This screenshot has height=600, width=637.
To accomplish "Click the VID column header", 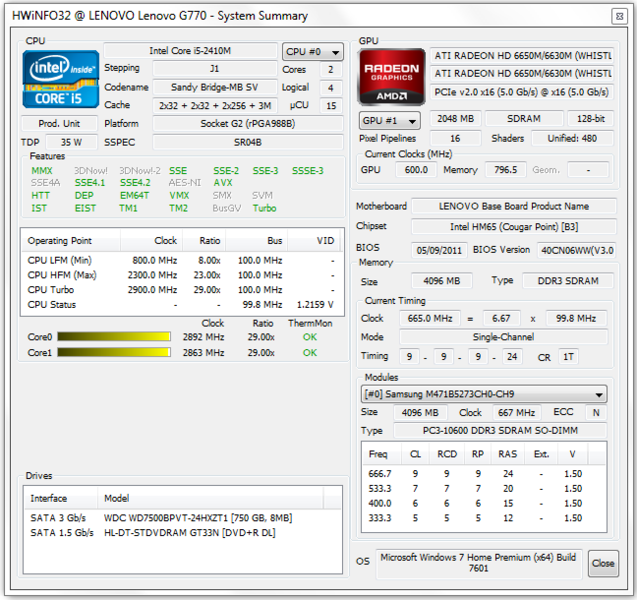I will point(315,240).
